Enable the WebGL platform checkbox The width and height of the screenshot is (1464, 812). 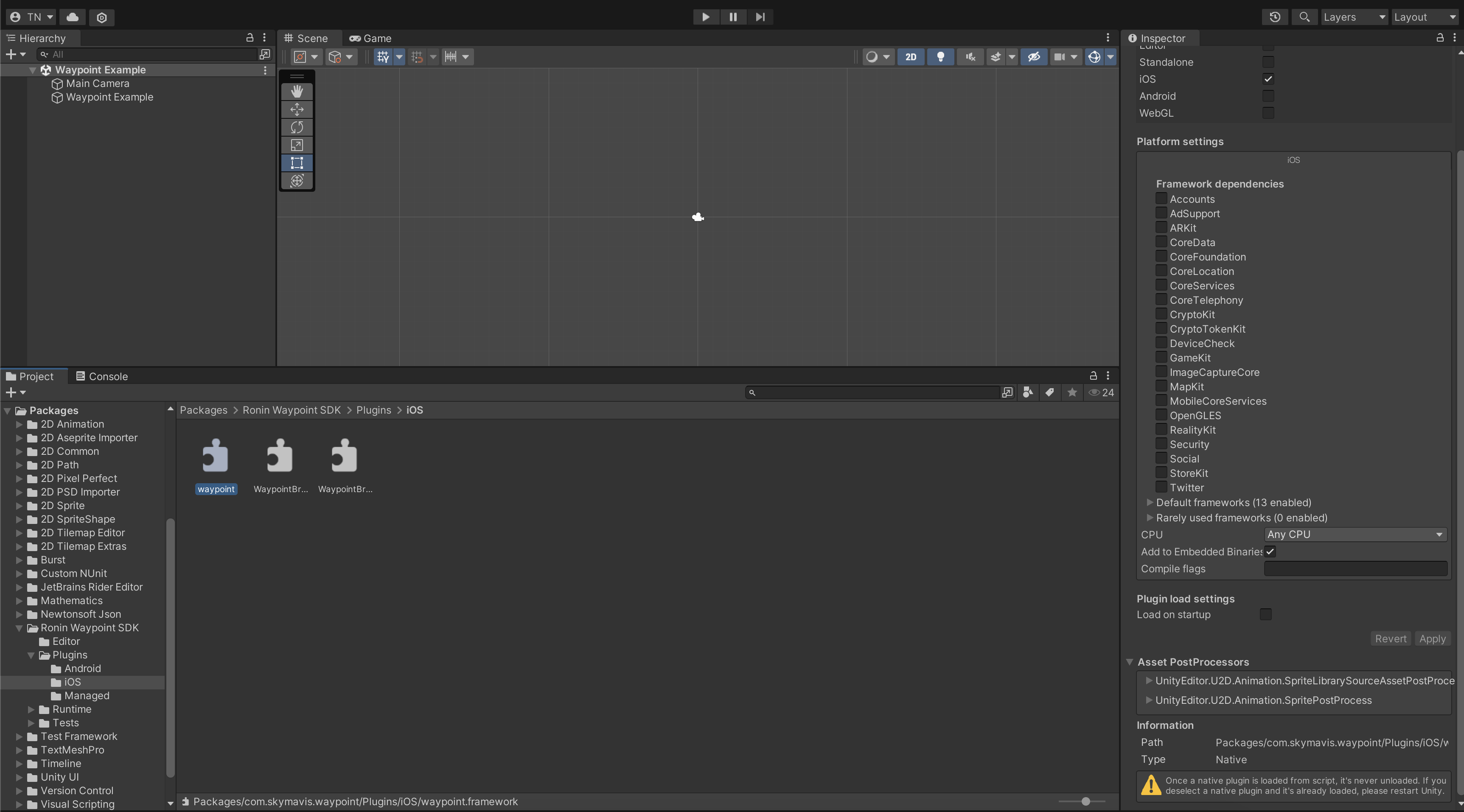[1268, 112]
